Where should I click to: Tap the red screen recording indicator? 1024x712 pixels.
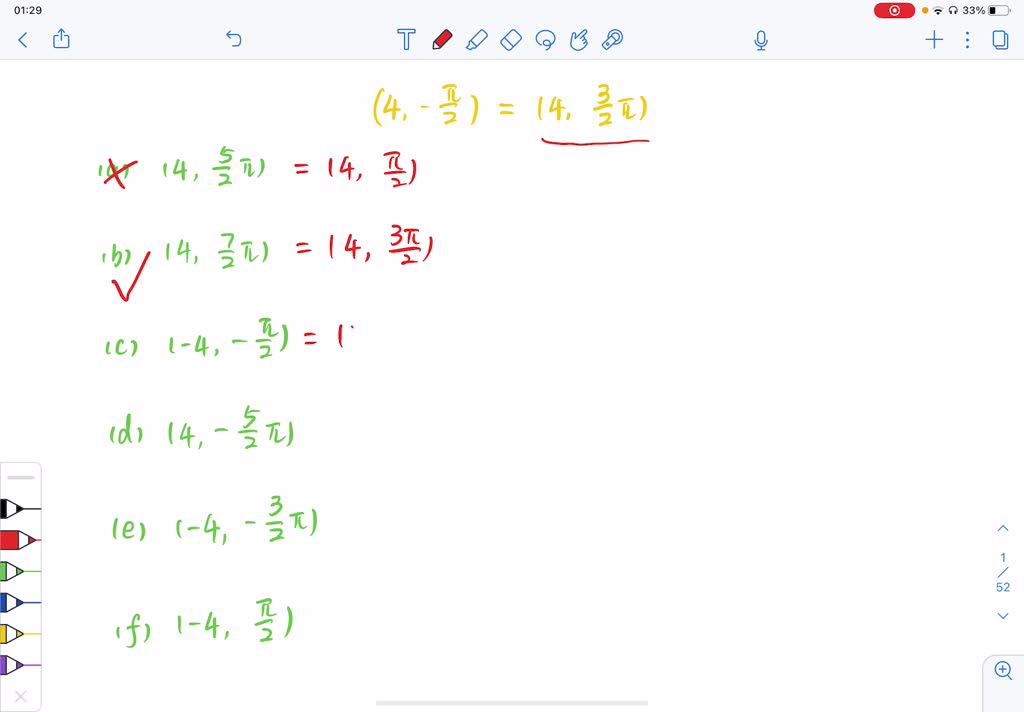[x=894, y=10]
